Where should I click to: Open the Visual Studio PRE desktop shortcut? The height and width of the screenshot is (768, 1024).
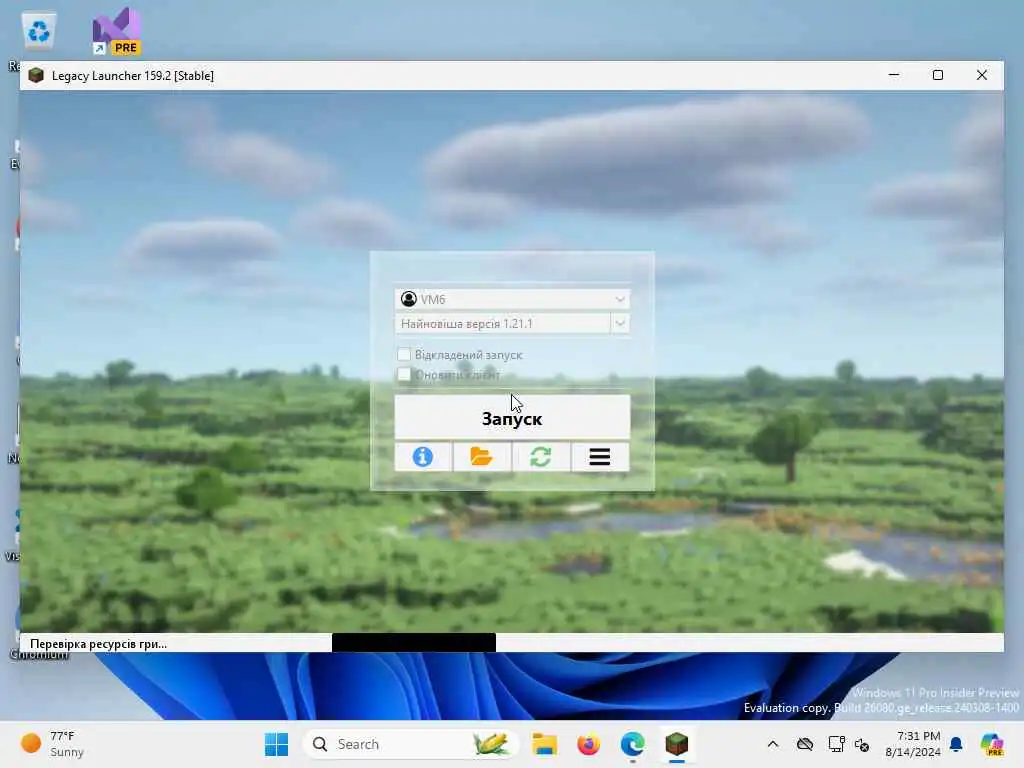116,31
